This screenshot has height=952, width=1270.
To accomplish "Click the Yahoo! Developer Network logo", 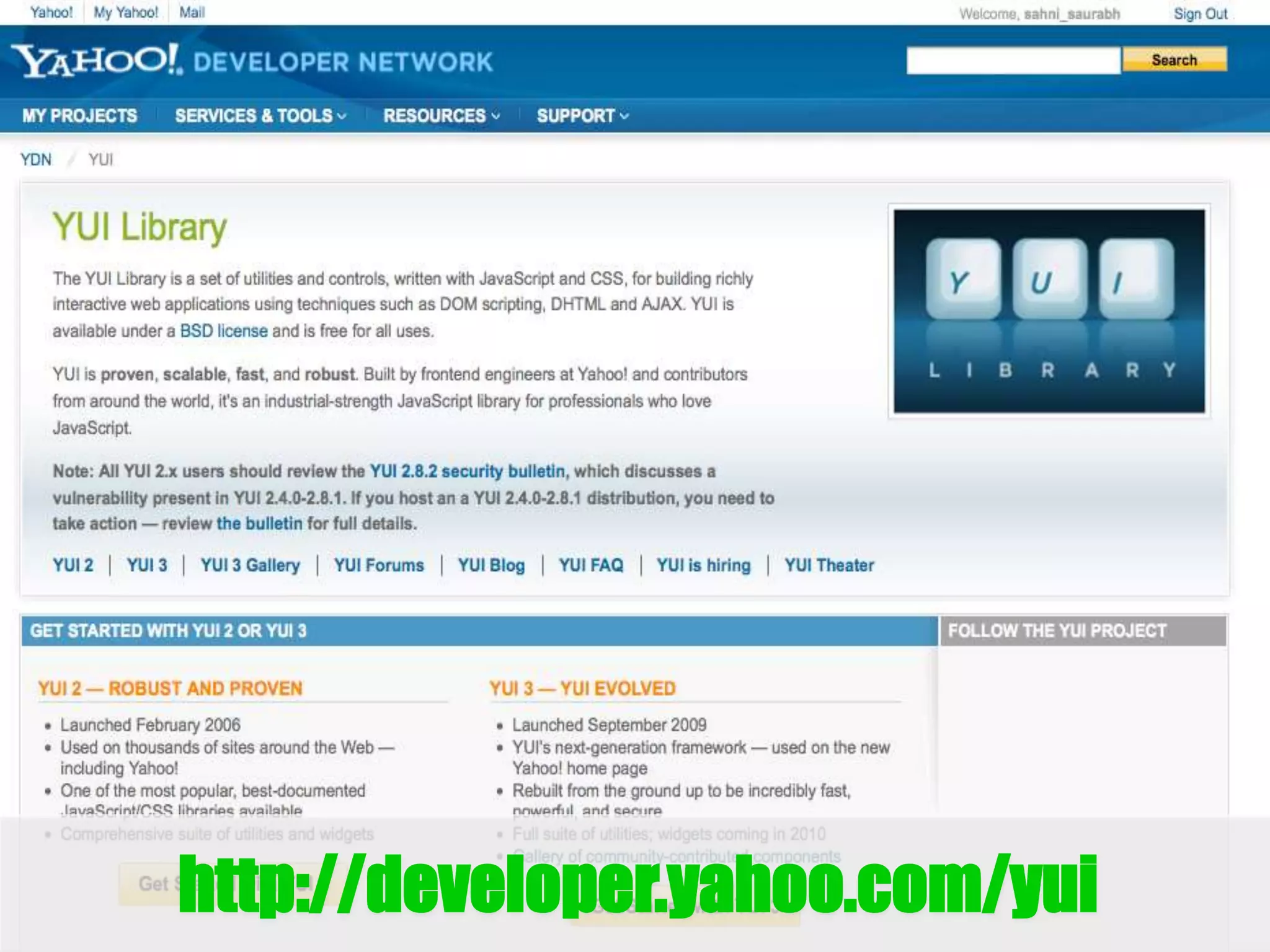I will 252,61.
